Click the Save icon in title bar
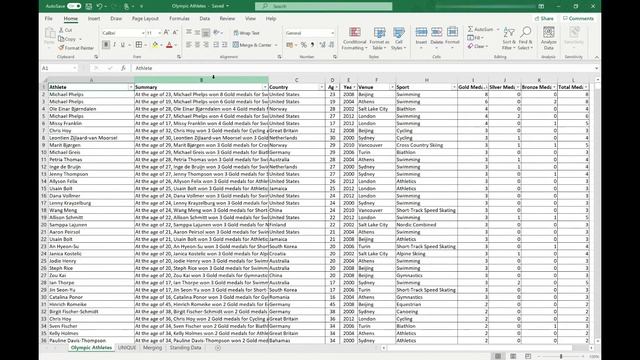The height and width of the screenshot is (360, 640). 88,6
